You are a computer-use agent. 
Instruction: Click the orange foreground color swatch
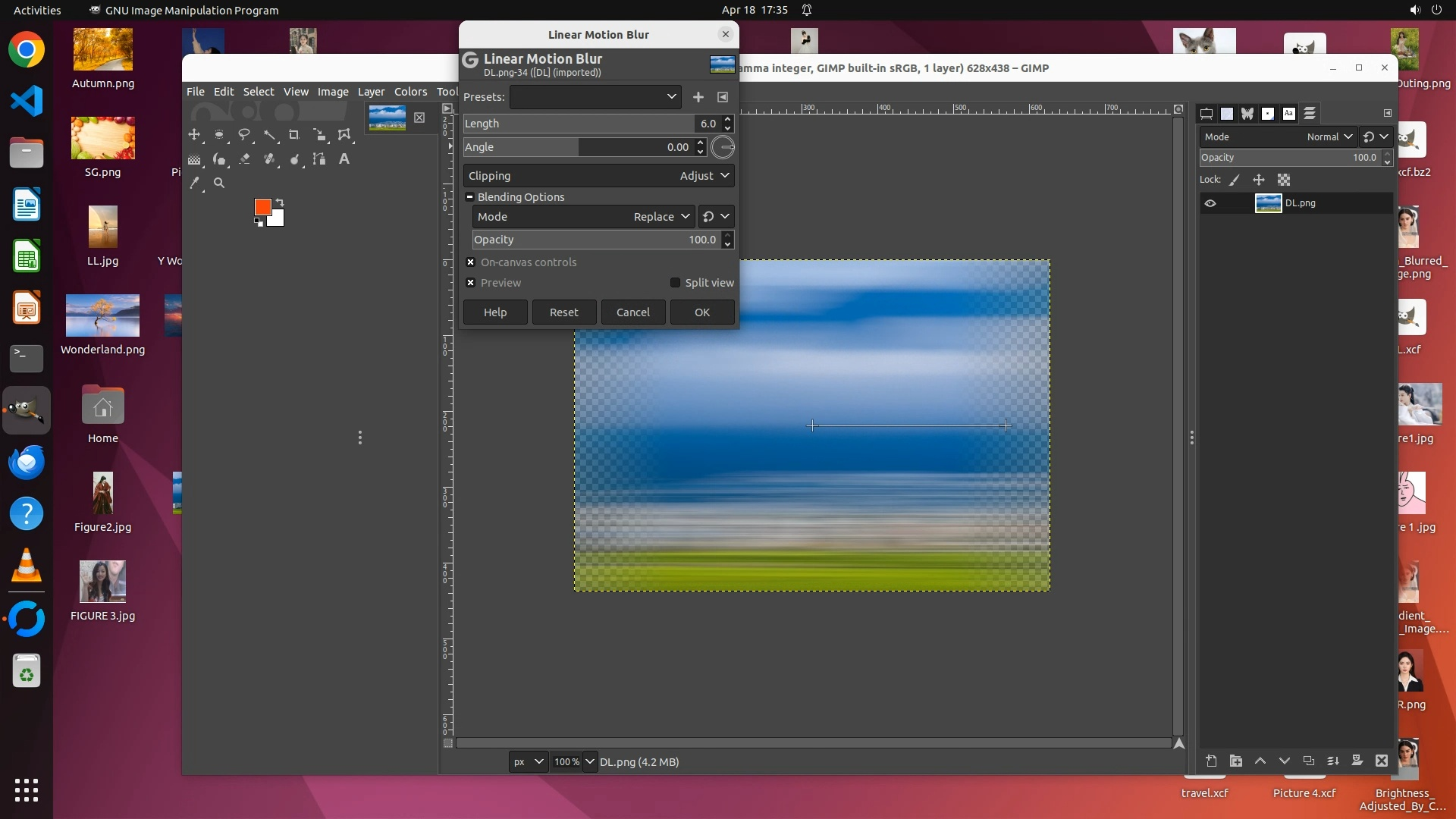coord(262,207)
